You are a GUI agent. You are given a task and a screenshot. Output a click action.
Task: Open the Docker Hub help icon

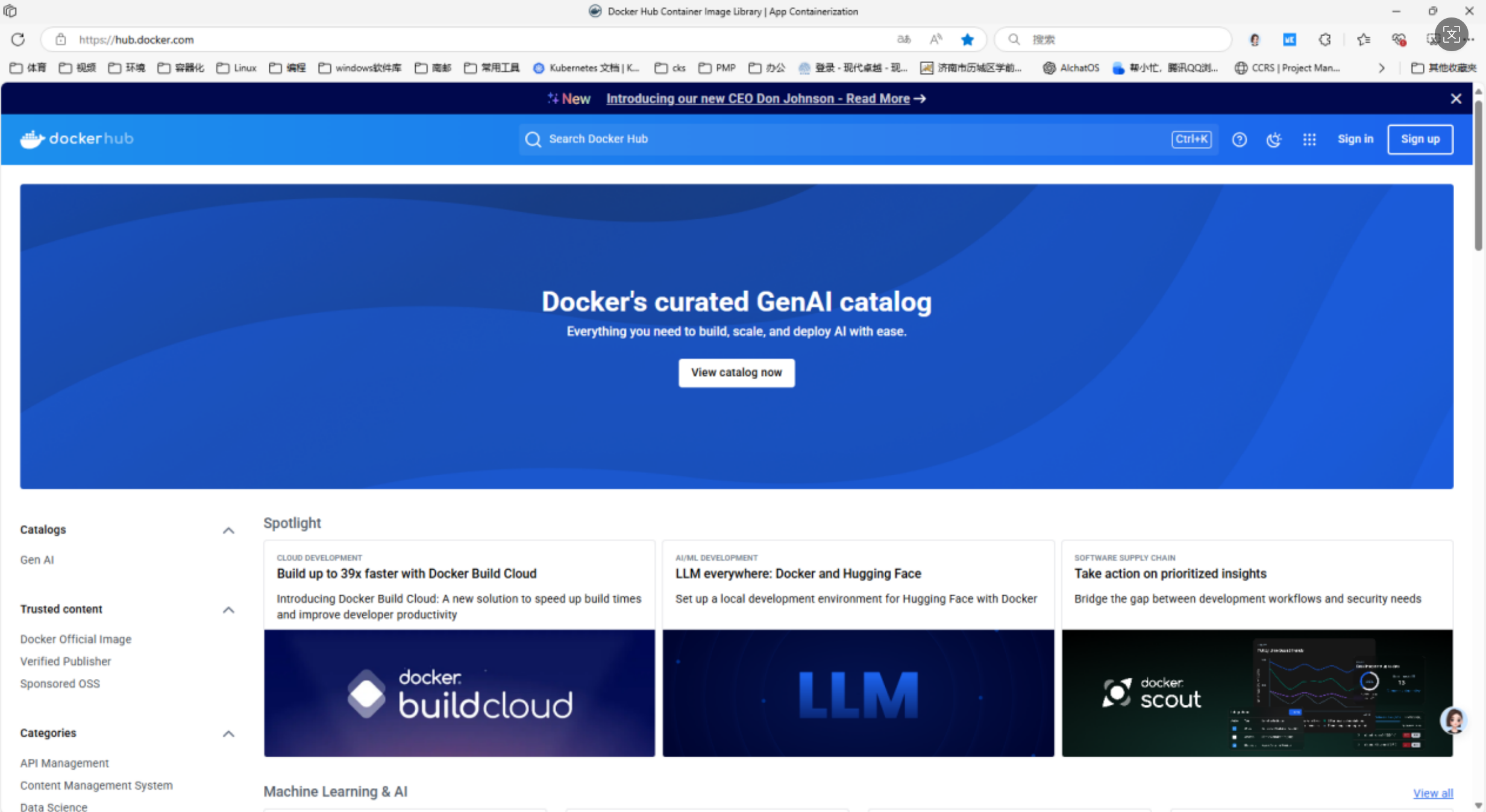click(x=1239, y=139)
